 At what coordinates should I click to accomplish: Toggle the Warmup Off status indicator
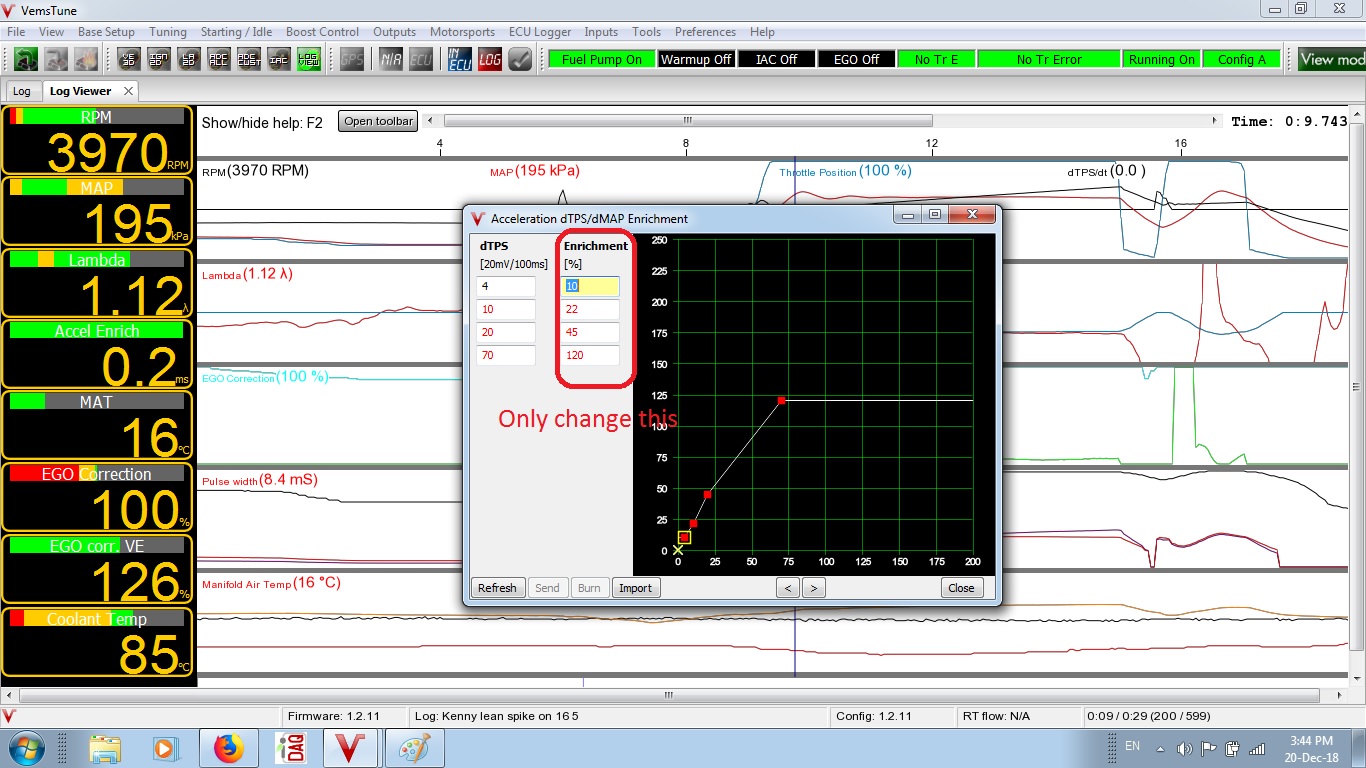[696, 59]
